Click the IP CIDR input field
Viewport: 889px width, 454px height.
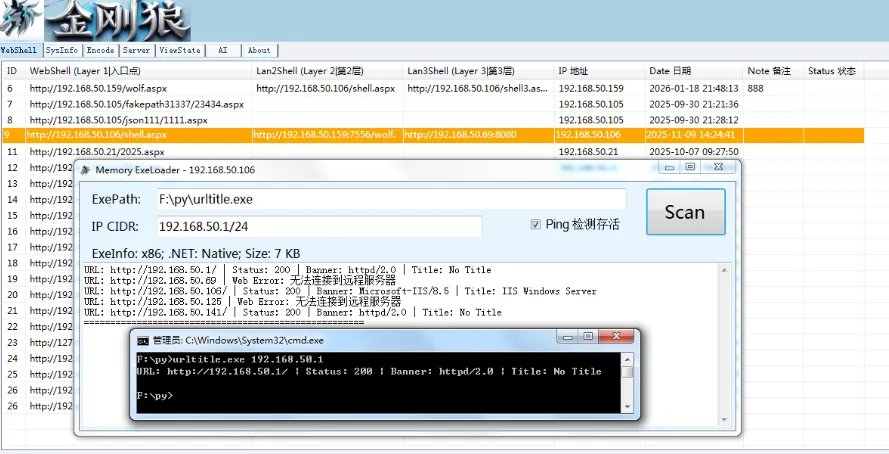319,226
